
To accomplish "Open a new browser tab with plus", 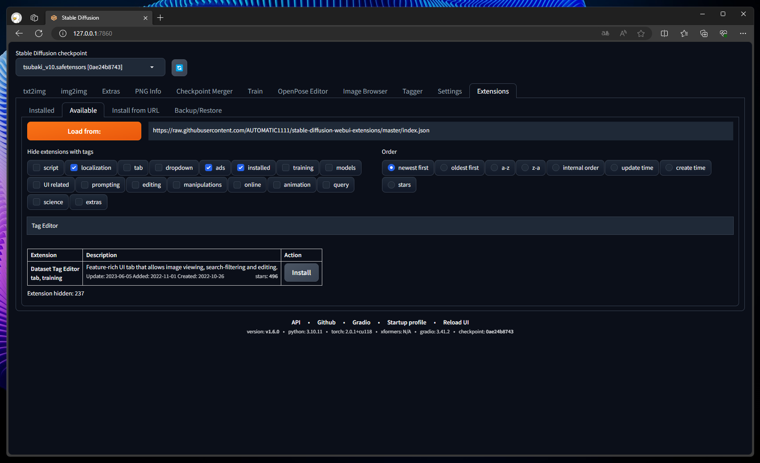I will click(160, 18).
